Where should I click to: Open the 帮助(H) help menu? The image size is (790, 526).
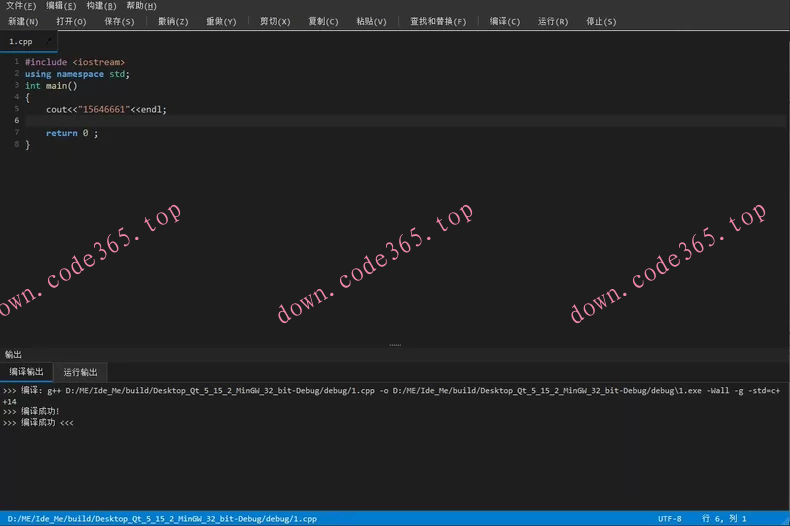141,6
